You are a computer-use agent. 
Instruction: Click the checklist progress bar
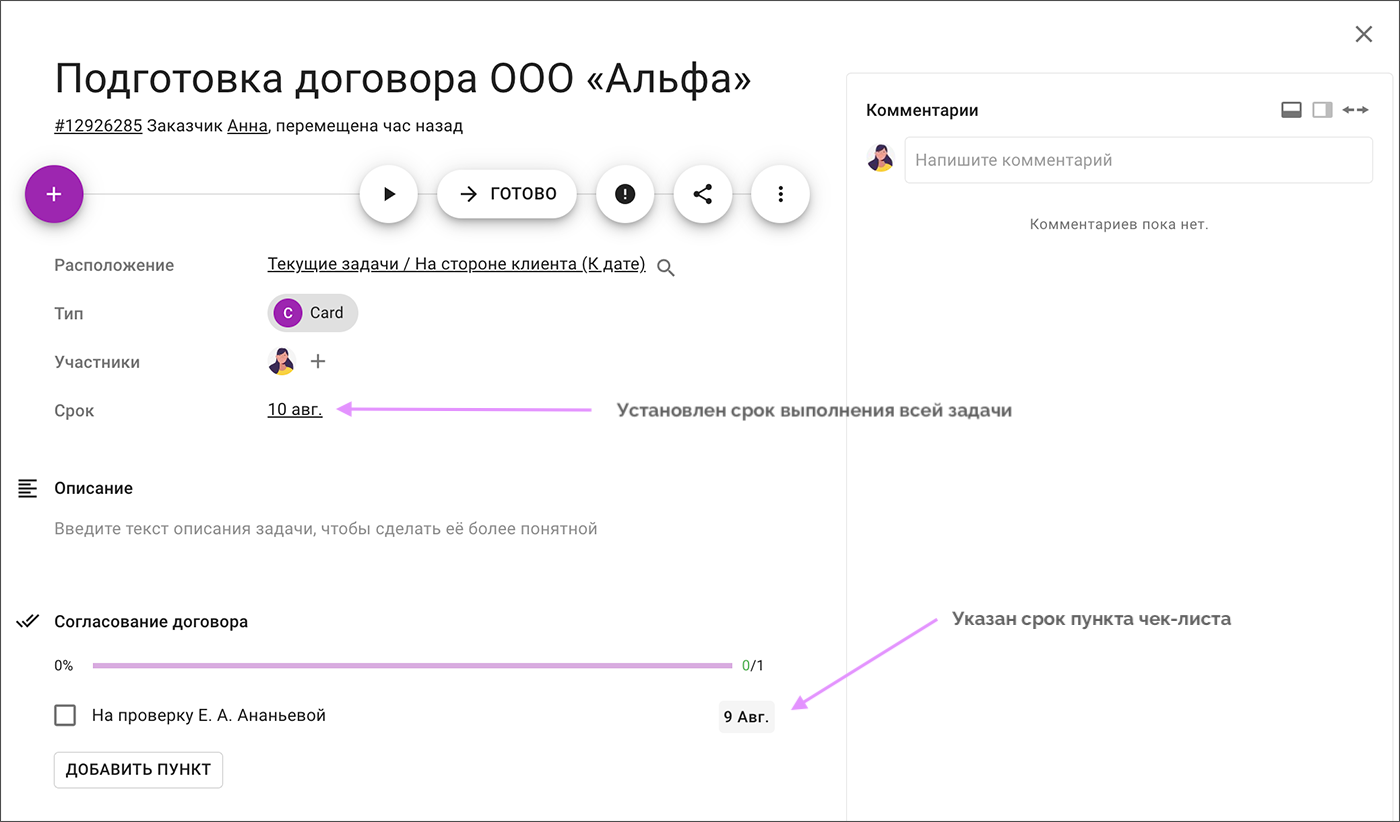pyautogui.click(x=412, y=665)
